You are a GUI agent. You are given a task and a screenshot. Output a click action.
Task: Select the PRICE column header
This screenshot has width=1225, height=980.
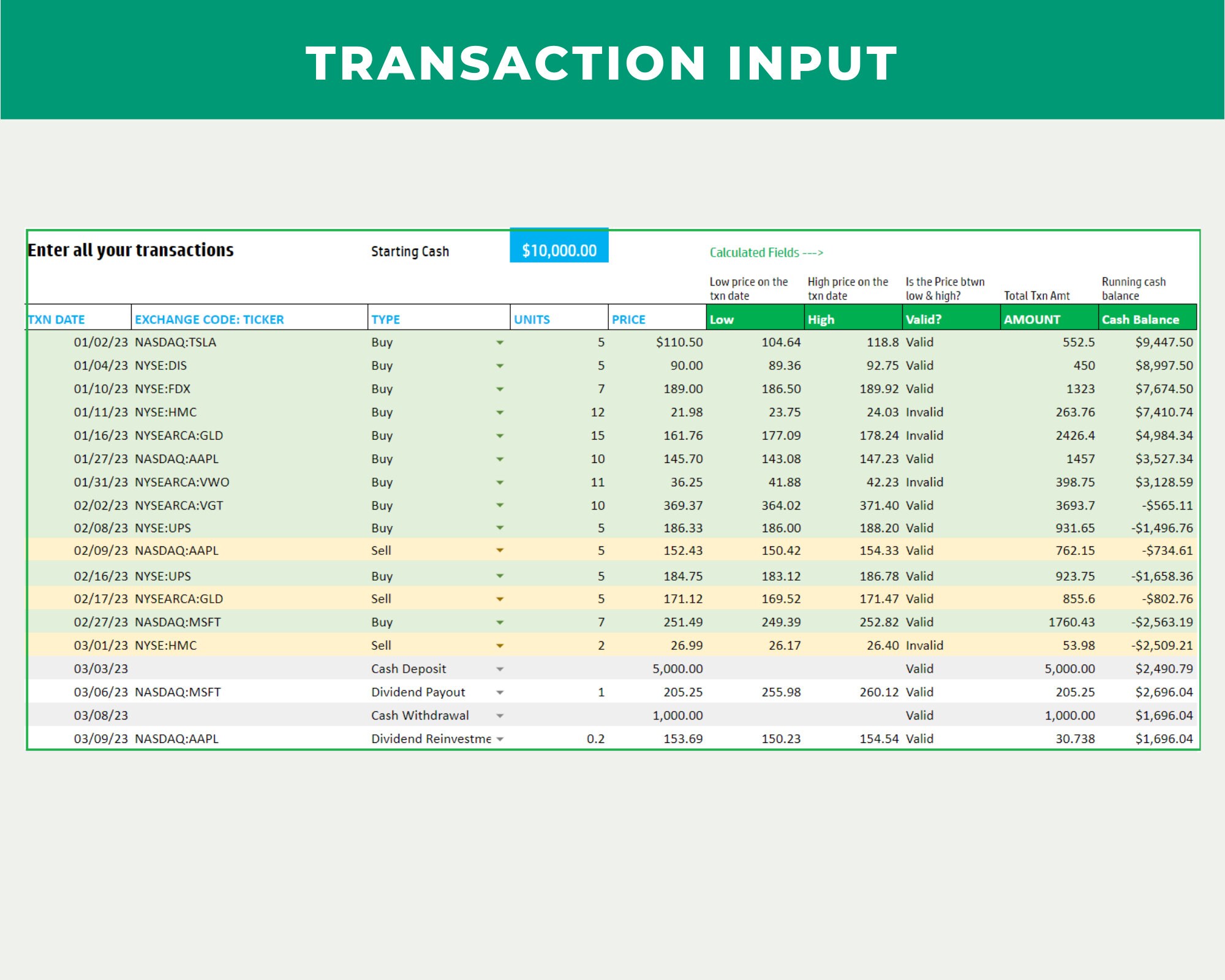657,317
